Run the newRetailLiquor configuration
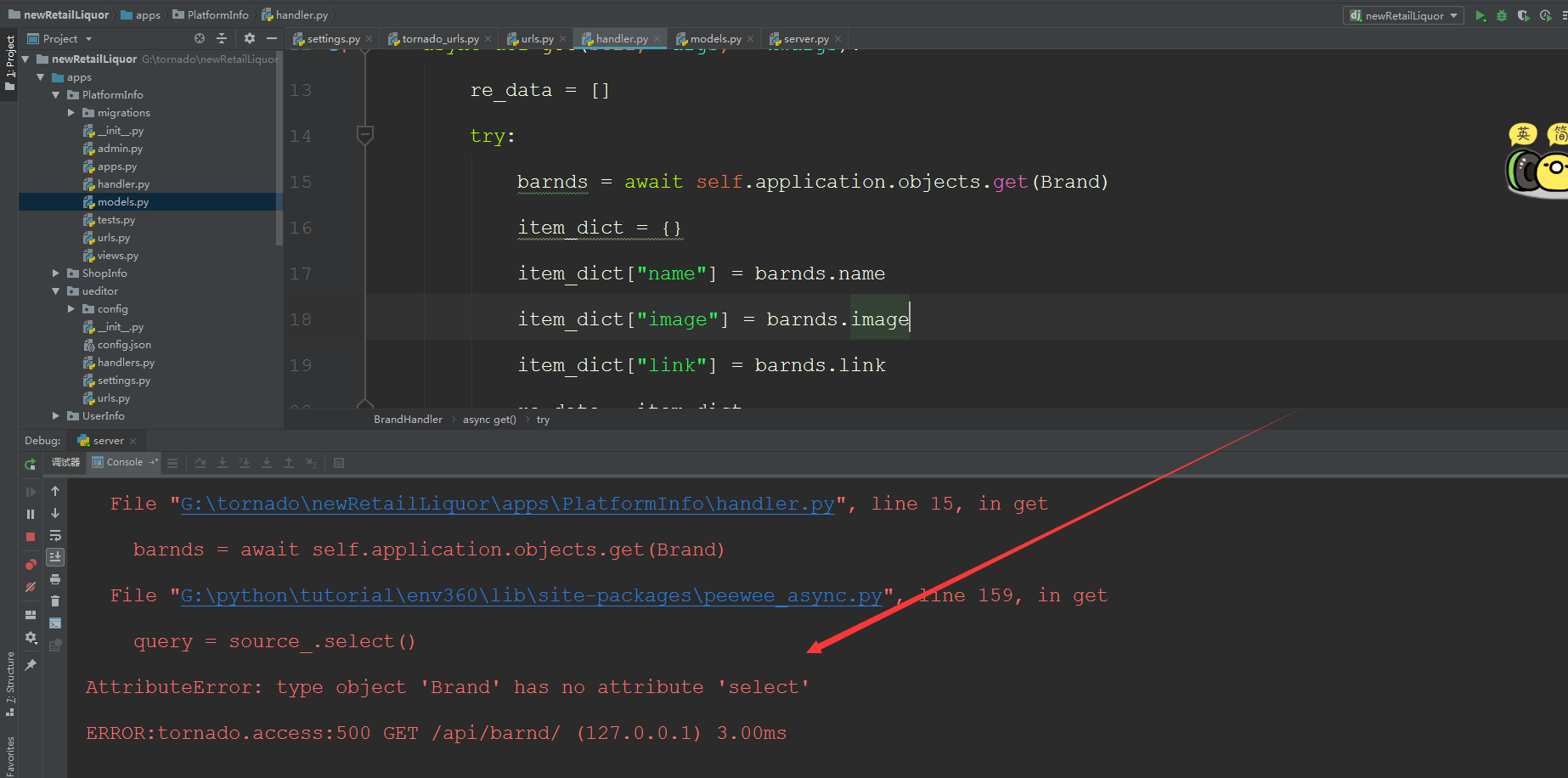1568x778 pixels. [1481, 15]
